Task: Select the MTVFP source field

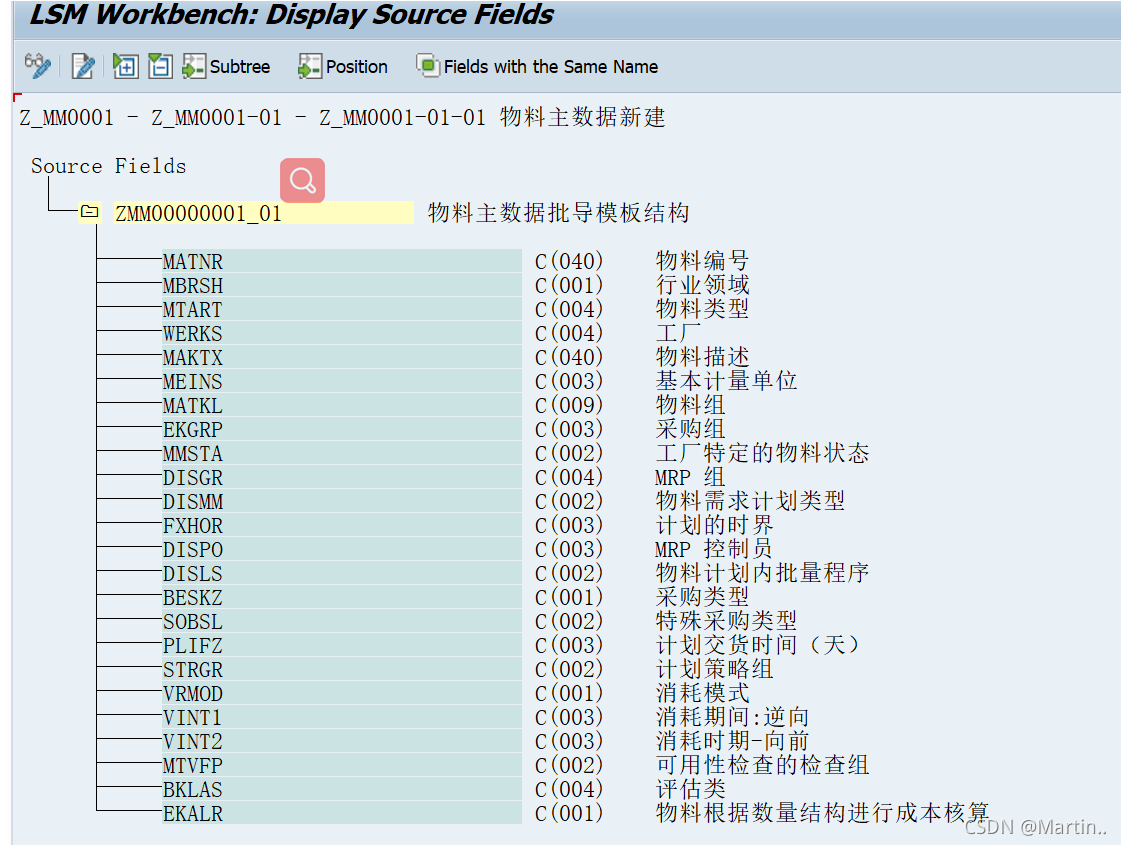Action: click(342, 766)
